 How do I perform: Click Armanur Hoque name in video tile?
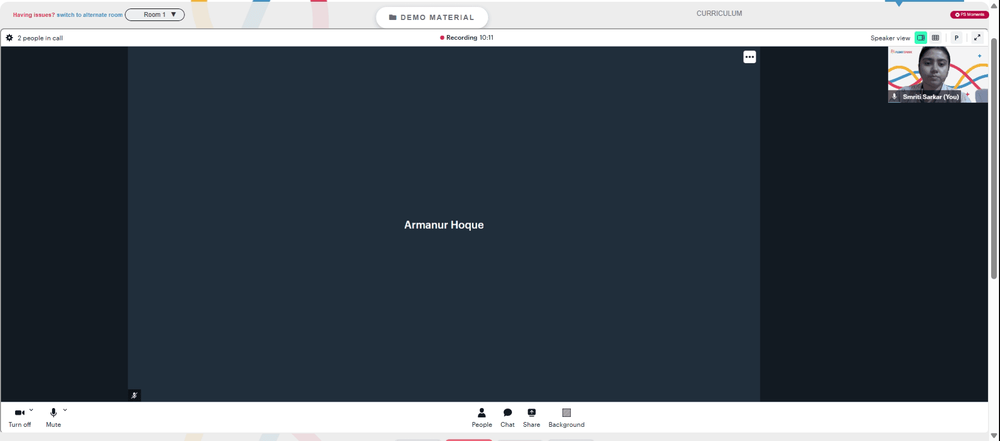tap(444, 225)
